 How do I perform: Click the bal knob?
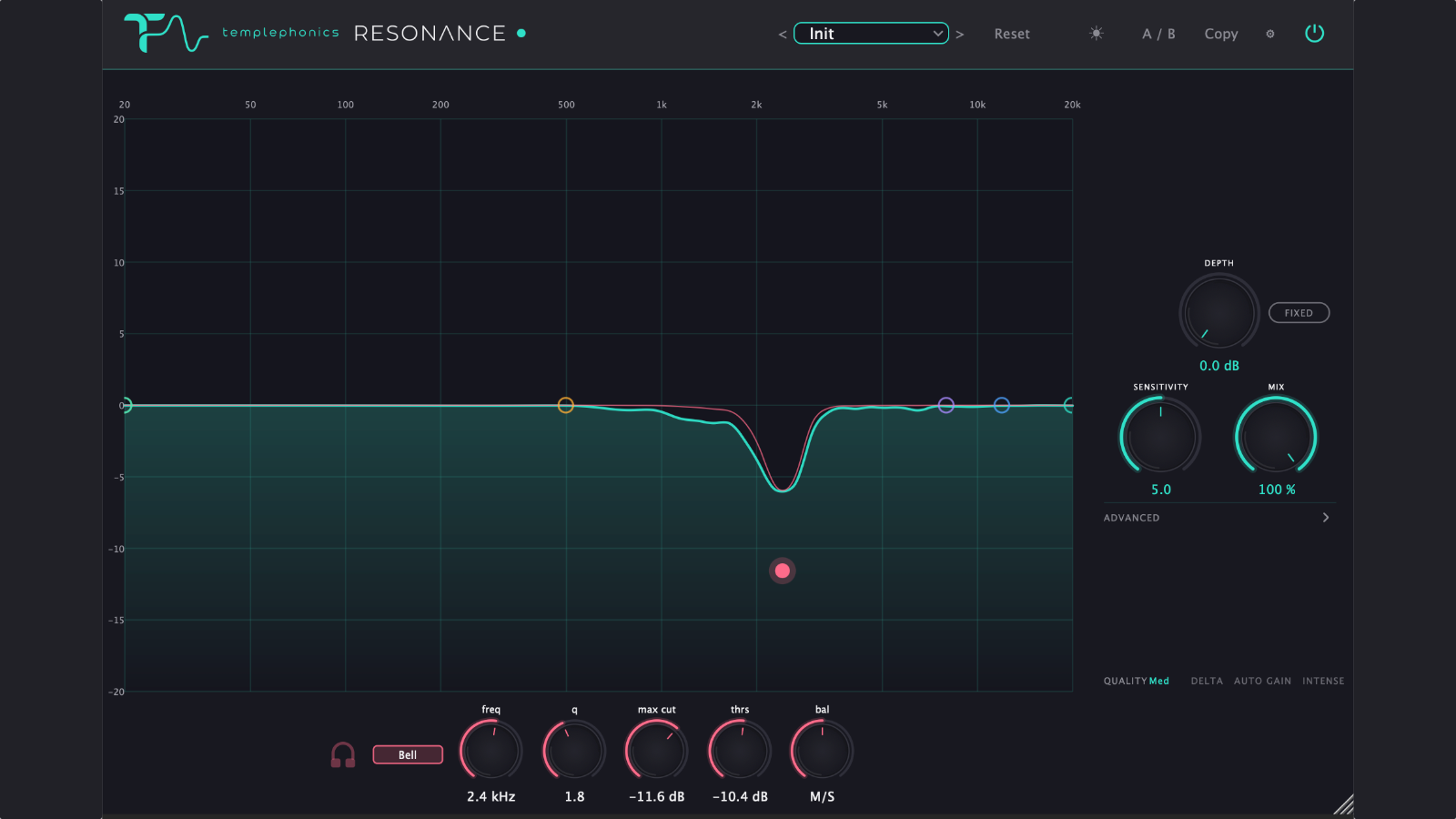[x=822, y=751]
